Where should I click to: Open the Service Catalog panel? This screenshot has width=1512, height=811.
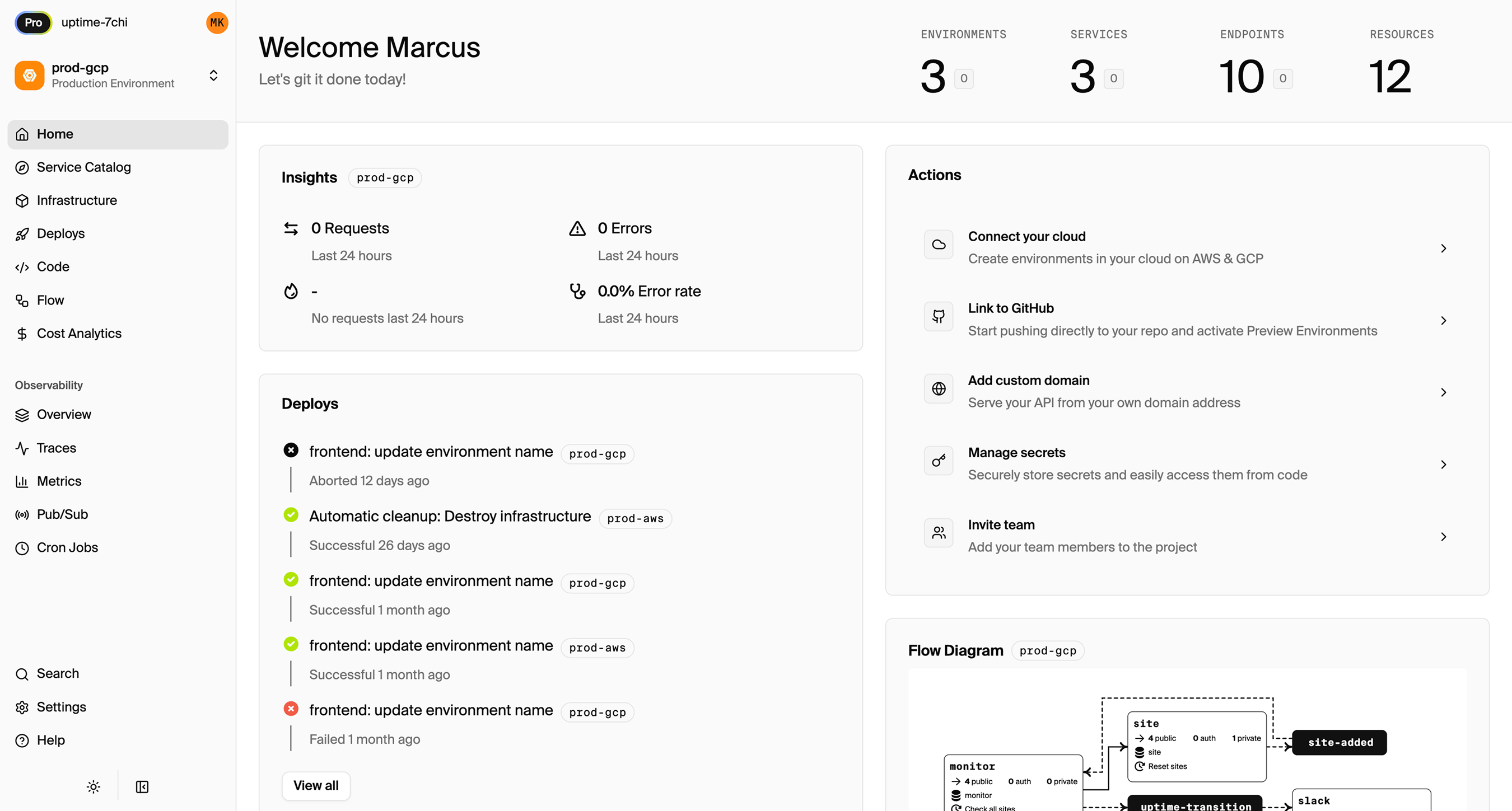(84, 167)
